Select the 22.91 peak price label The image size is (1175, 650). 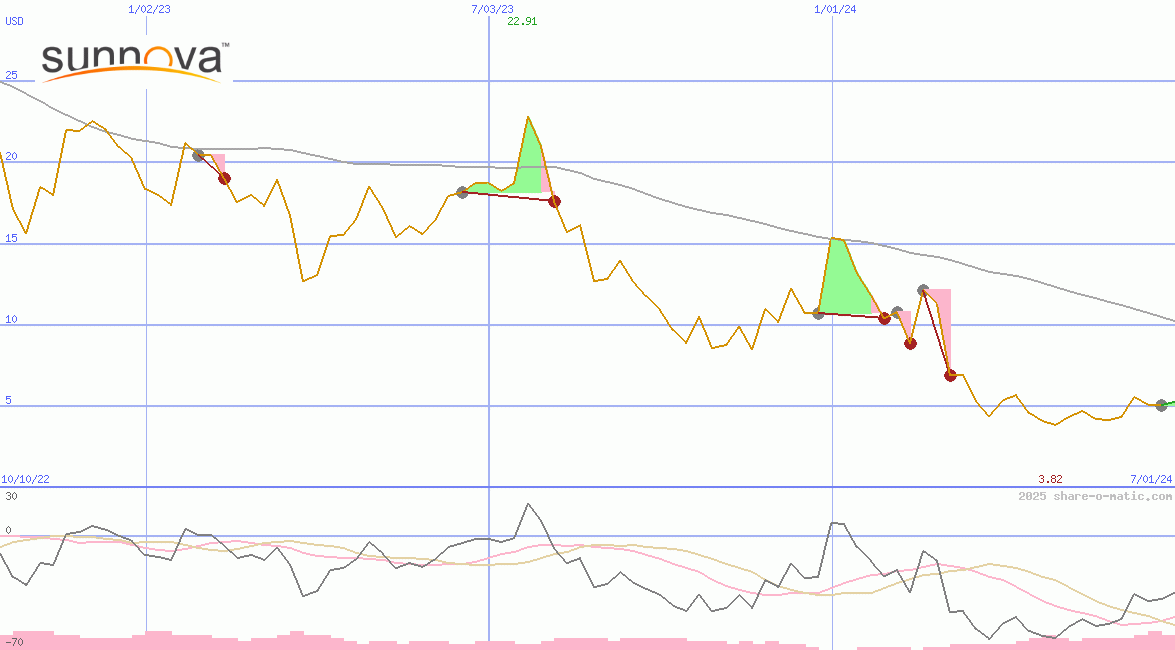coord(522,21)
